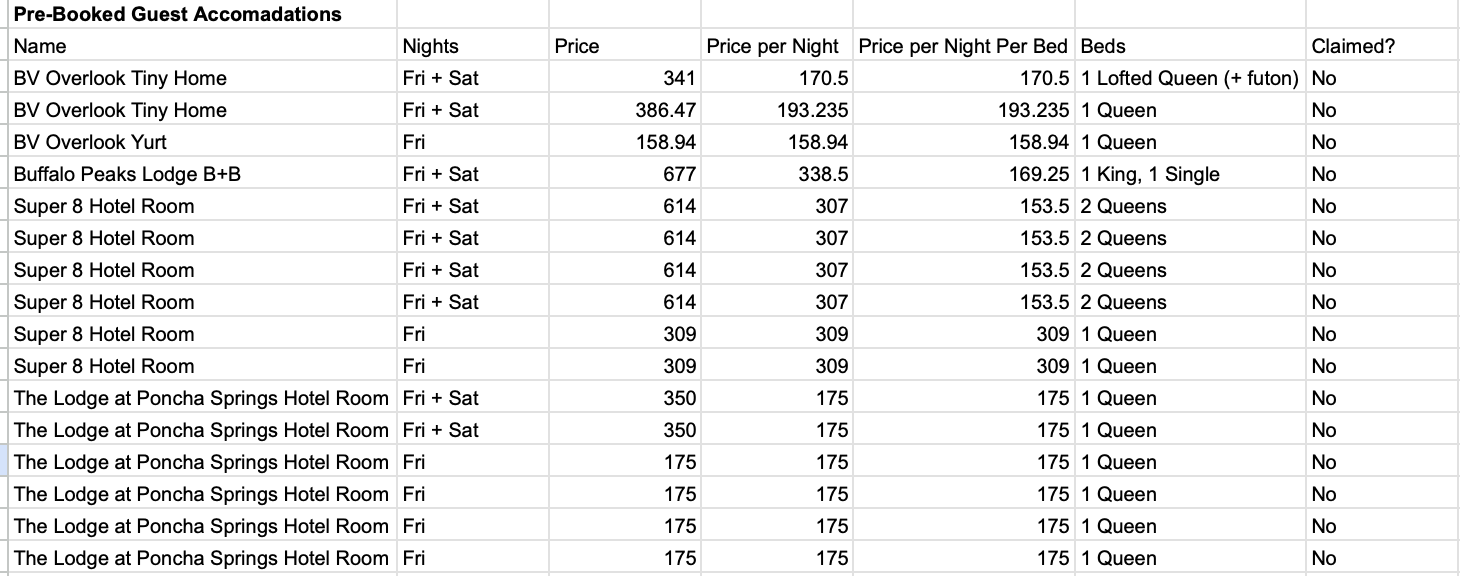Click the 'Claimed?' header cell
This screenshot has height=576, width=1460.
coord(1382,46)
